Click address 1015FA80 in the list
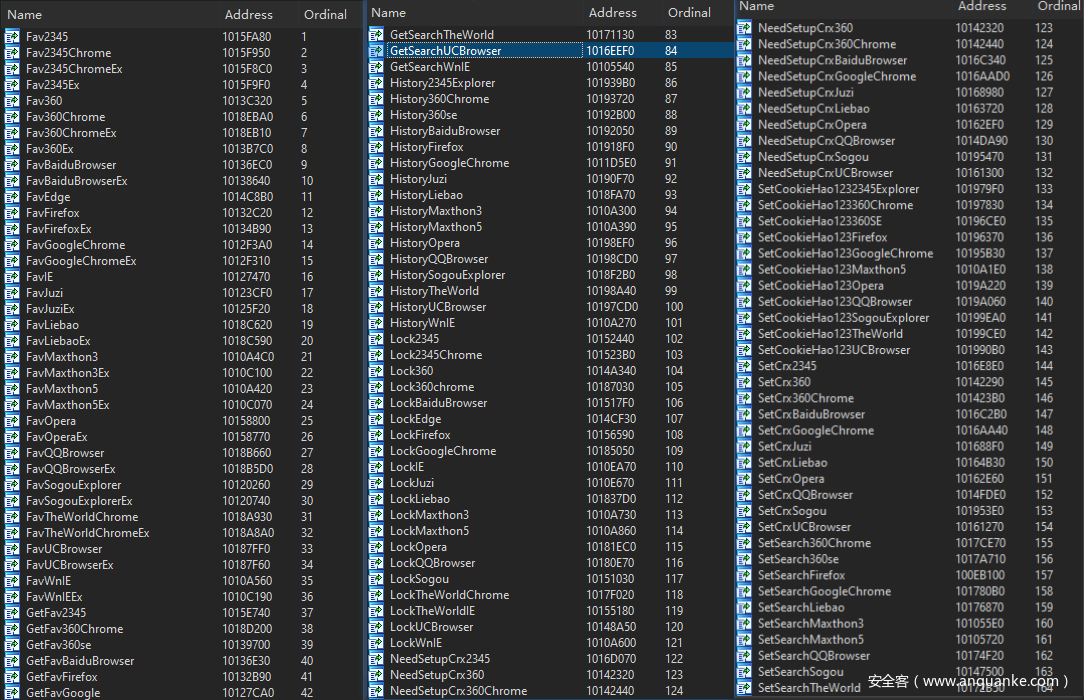Image resolution: width=1084 pixels, height=700 pixels. coord(246,37)
